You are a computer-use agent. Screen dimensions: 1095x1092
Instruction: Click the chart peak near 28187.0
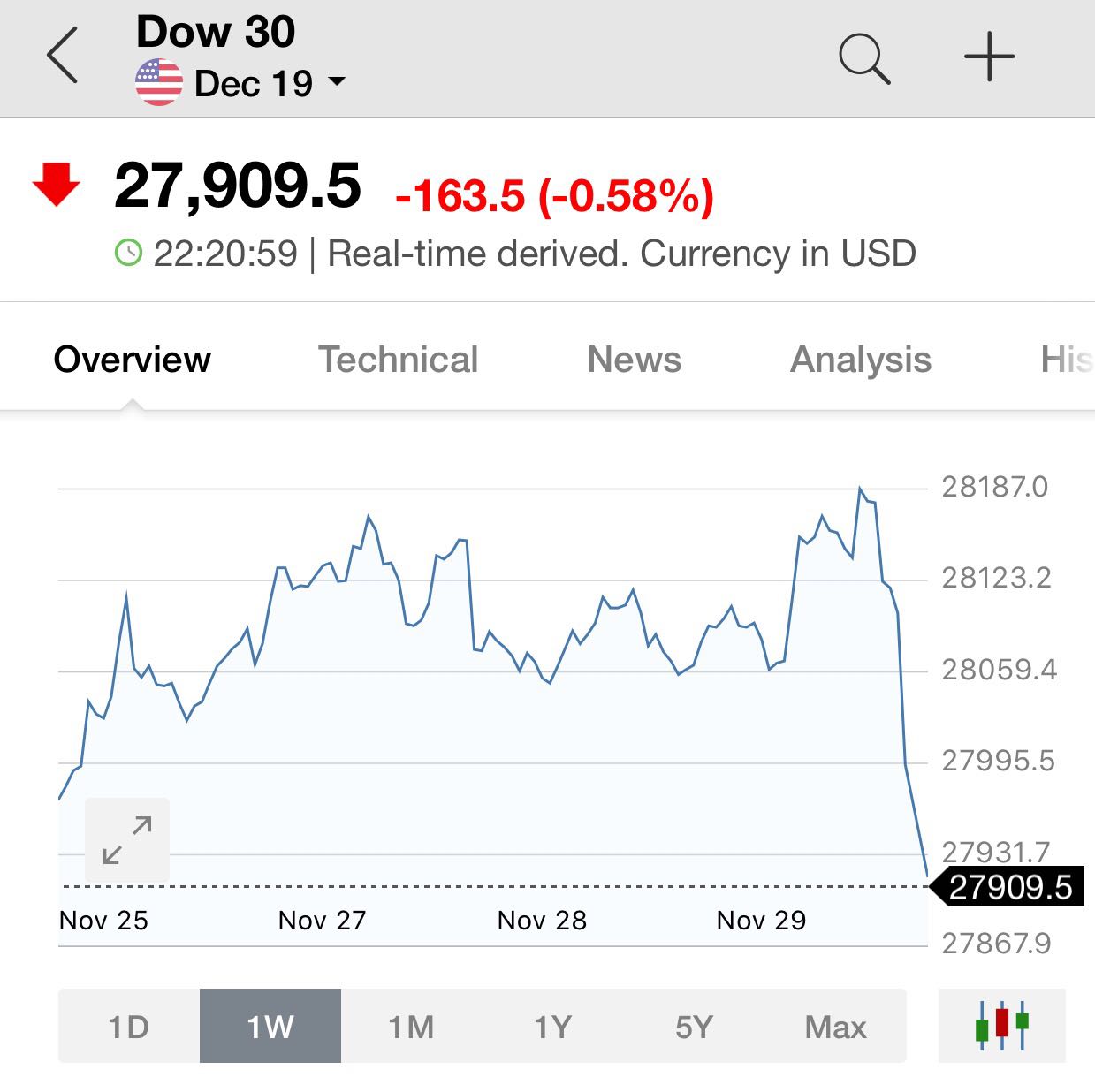coord(859,489)
